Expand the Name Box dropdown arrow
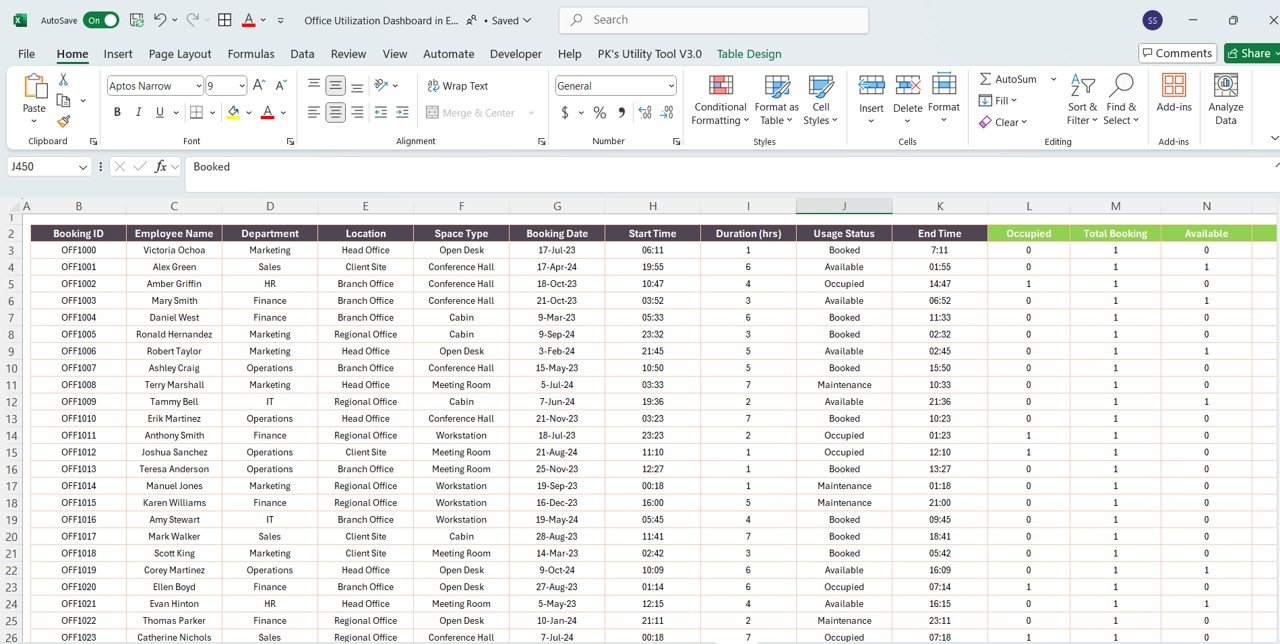This screenshot has height=644, width=1280. [x=82, y=167]
